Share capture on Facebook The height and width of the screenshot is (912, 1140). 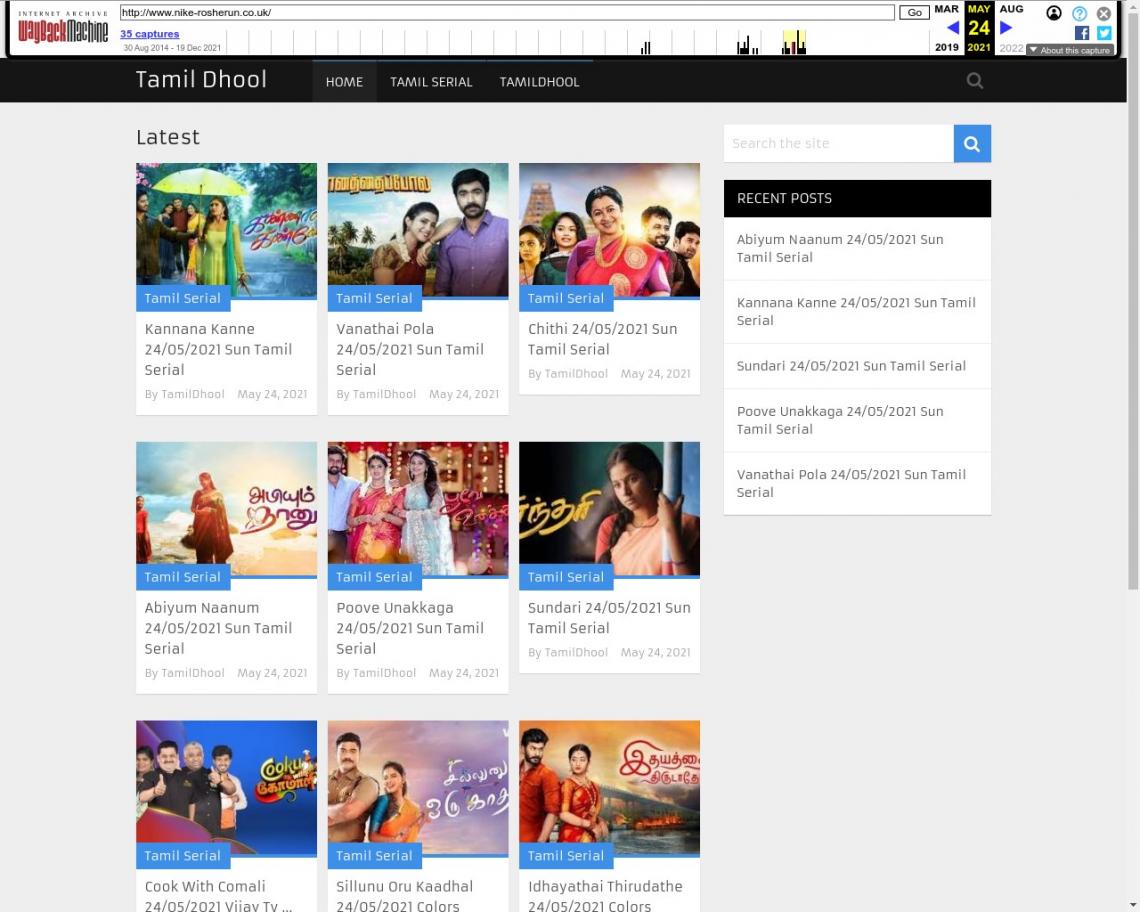[x=1082, y=33]
